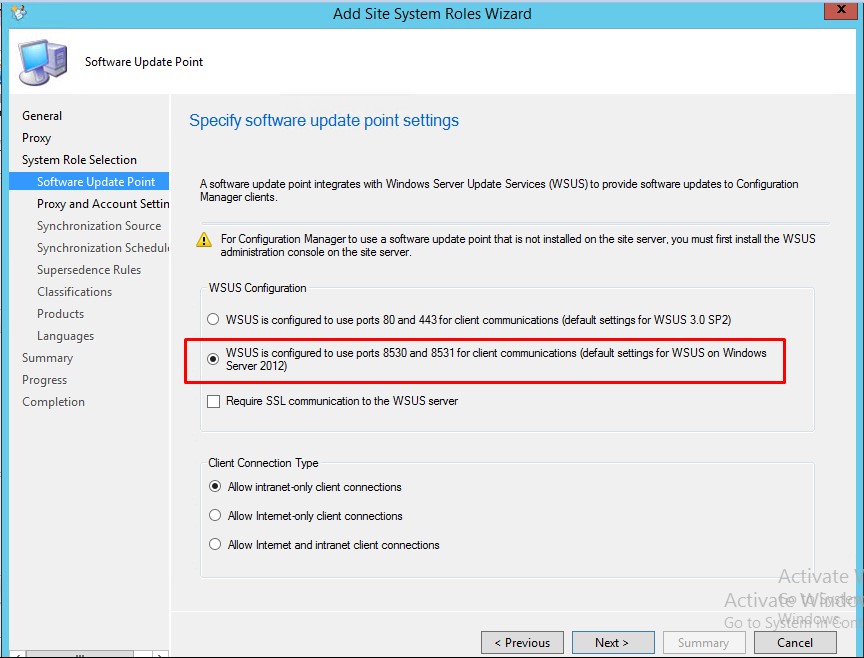Screen dimensions: 864x658
Task: Enable Require SSL communication to WSUS server
Action: (213, 402)
